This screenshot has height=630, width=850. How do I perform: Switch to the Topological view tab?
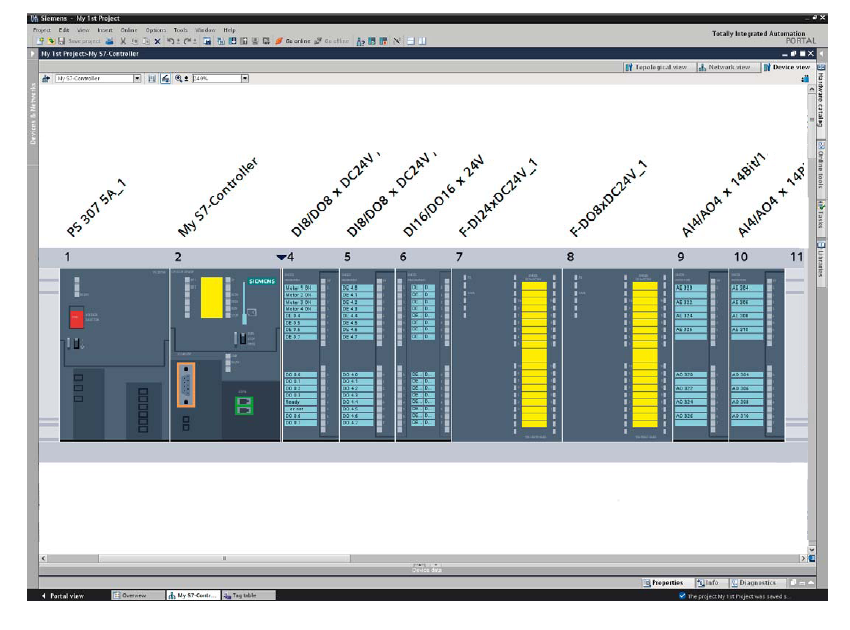click(x=657, y=67)
